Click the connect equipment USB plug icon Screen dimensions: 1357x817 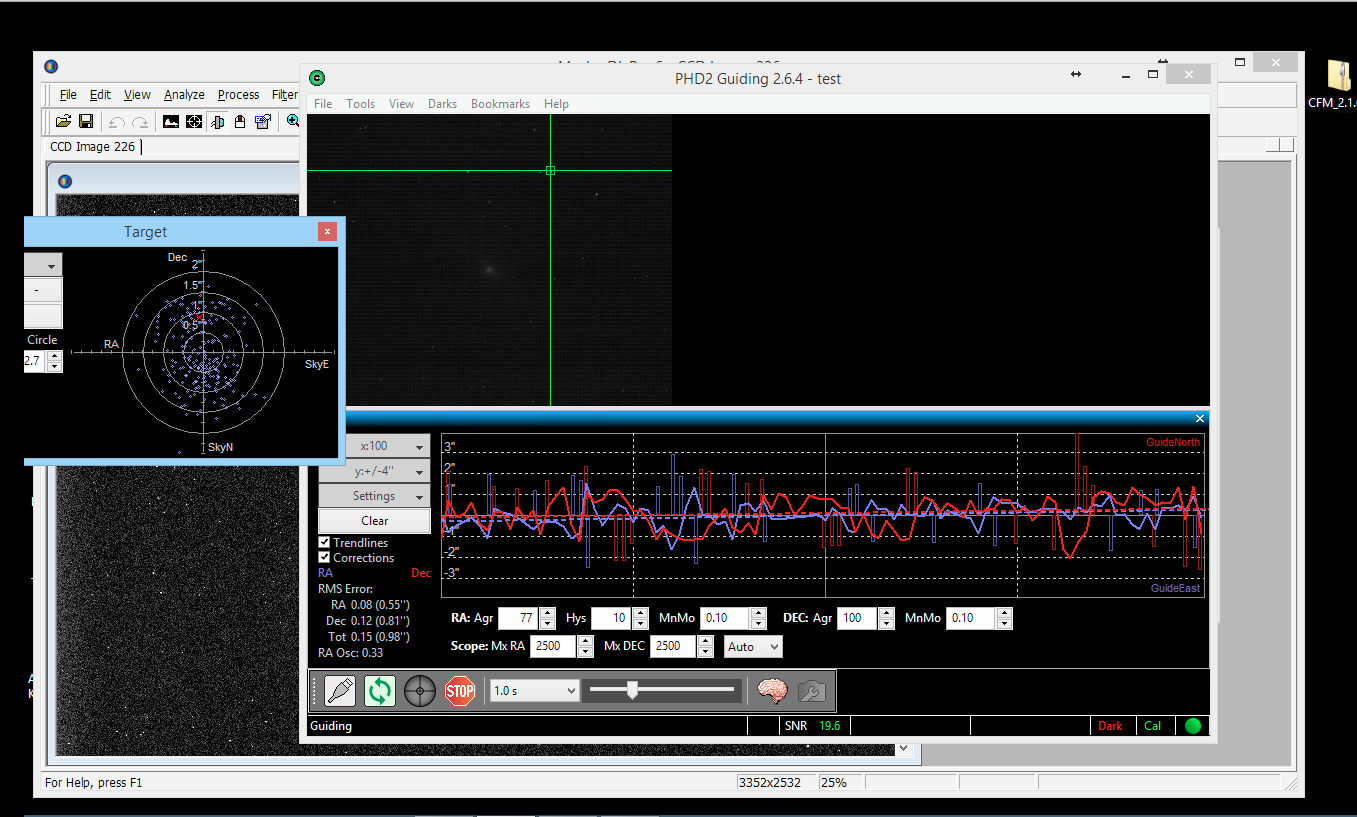coord(339,691)
